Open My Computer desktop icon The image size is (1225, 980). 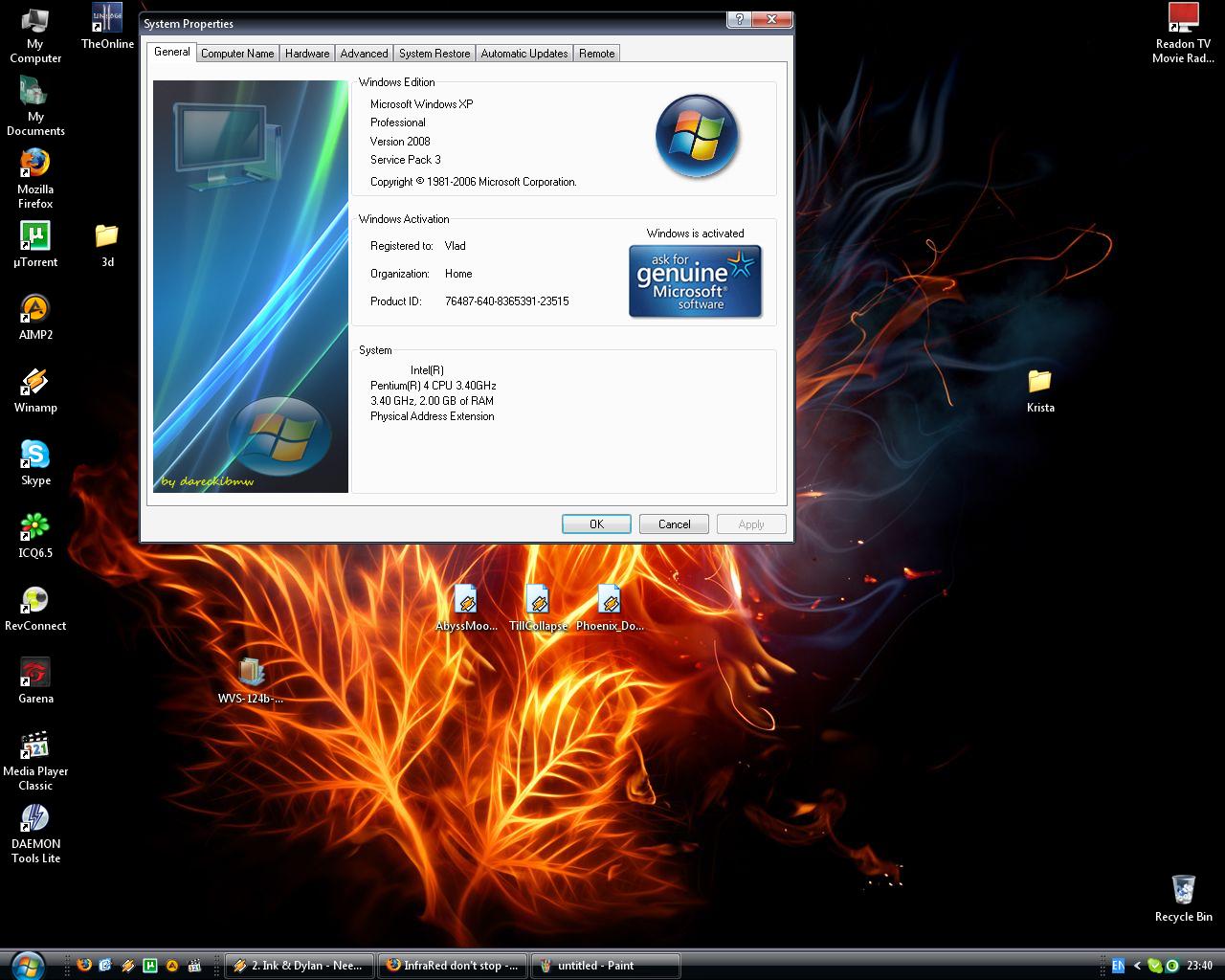(x=34, y=36)
